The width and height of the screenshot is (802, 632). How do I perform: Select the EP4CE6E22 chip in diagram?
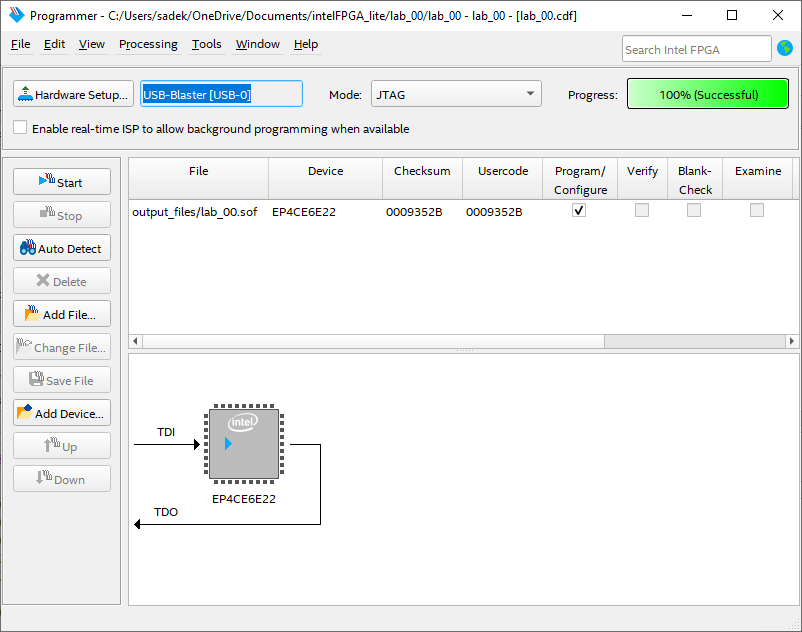244,443
